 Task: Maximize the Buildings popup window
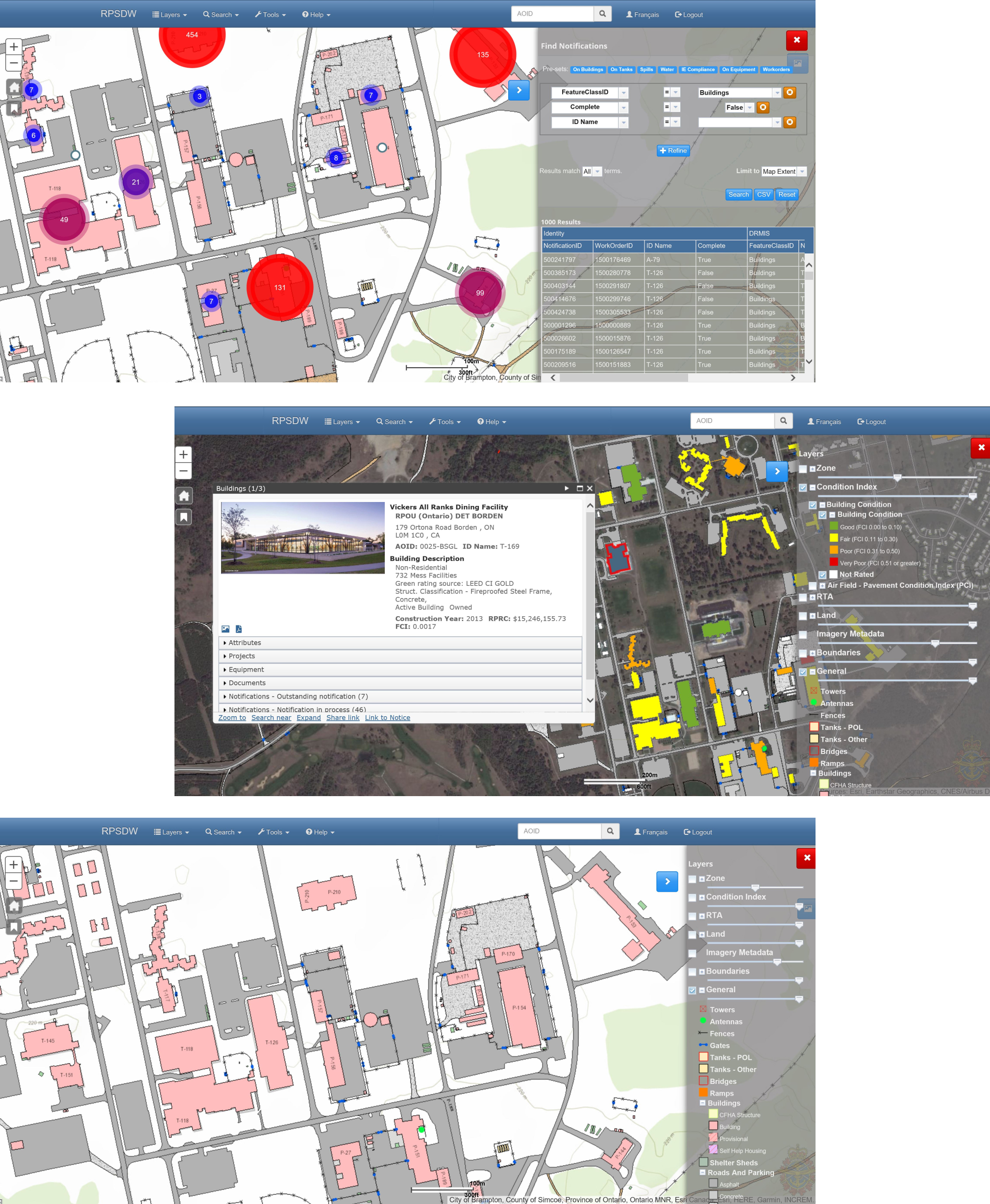(x=579, y=488)
